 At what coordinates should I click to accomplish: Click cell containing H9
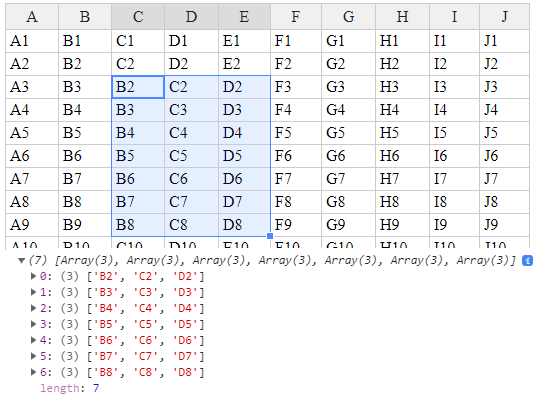point(402,224)
